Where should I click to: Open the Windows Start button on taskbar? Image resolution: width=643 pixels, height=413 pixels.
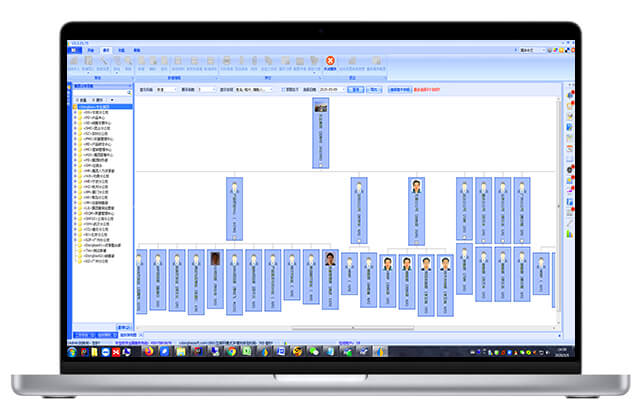tap(72, 351)
